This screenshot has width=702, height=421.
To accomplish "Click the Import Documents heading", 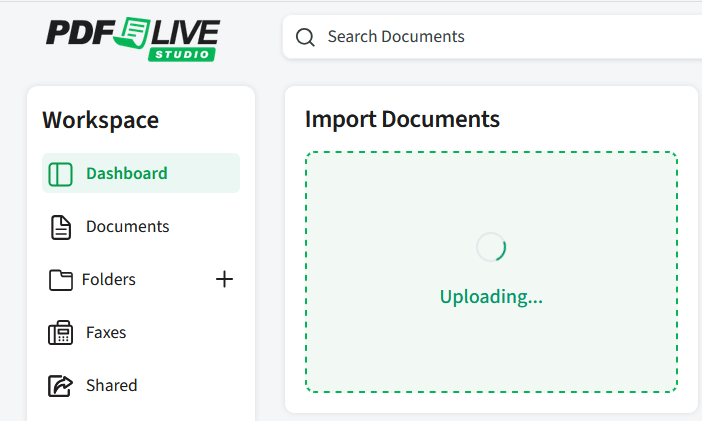I will [402, 120].
